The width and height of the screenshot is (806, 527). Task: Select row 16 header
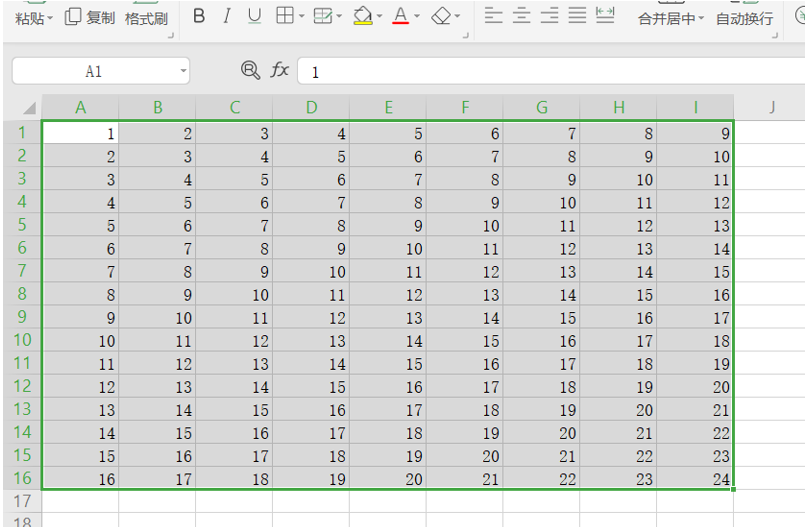point(22,478)
